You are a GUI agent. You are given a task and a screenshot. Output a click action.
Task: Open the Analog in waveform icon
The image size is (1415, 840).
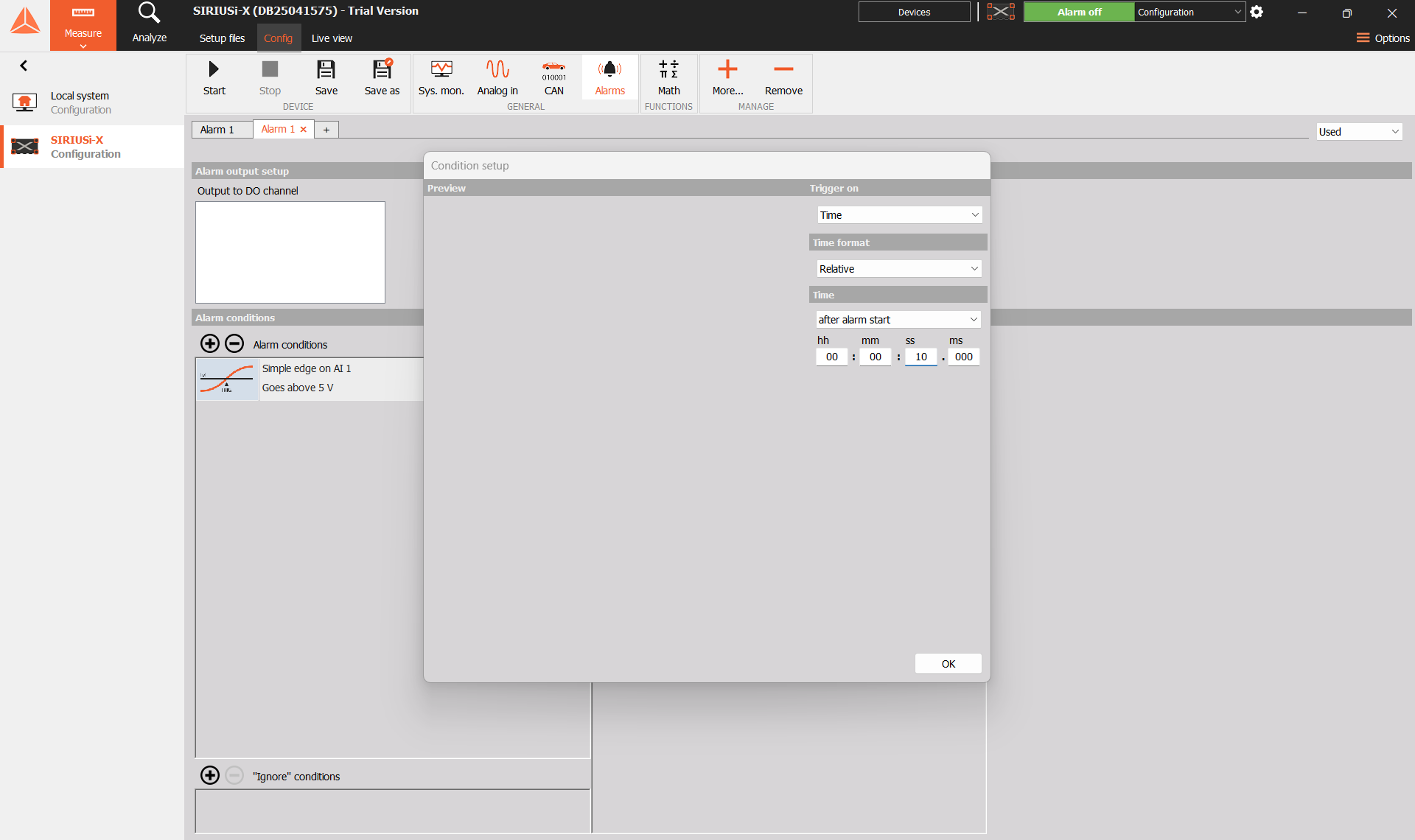[497, 69]
